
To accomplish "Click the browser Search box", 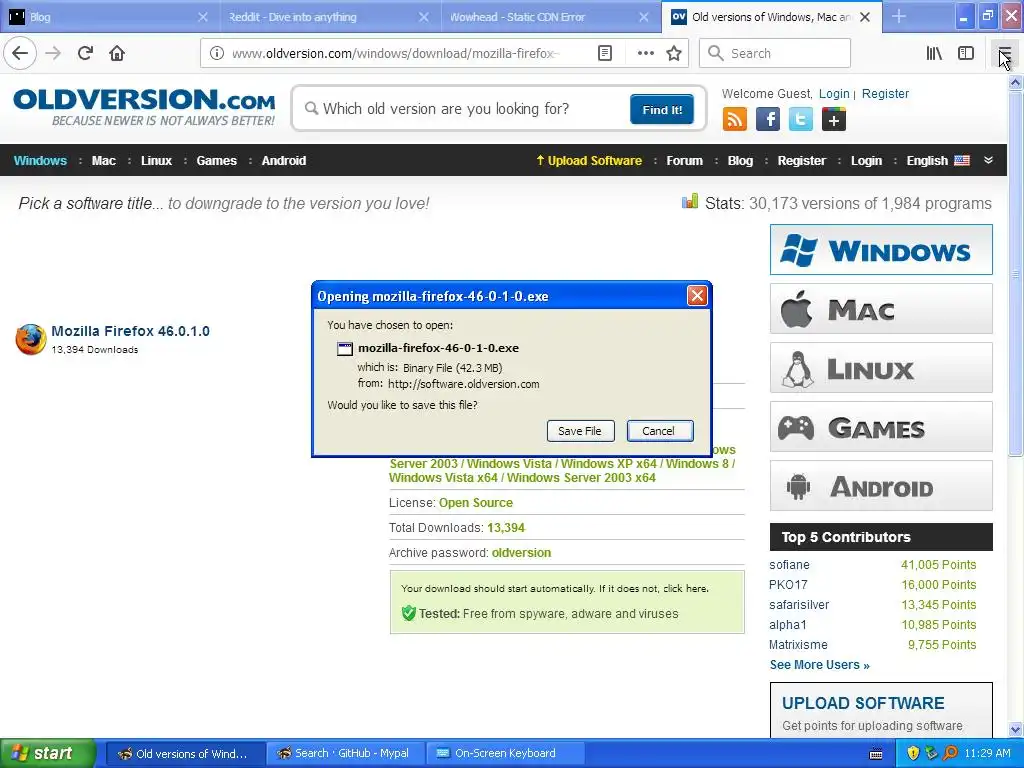I will coord(775,53).
